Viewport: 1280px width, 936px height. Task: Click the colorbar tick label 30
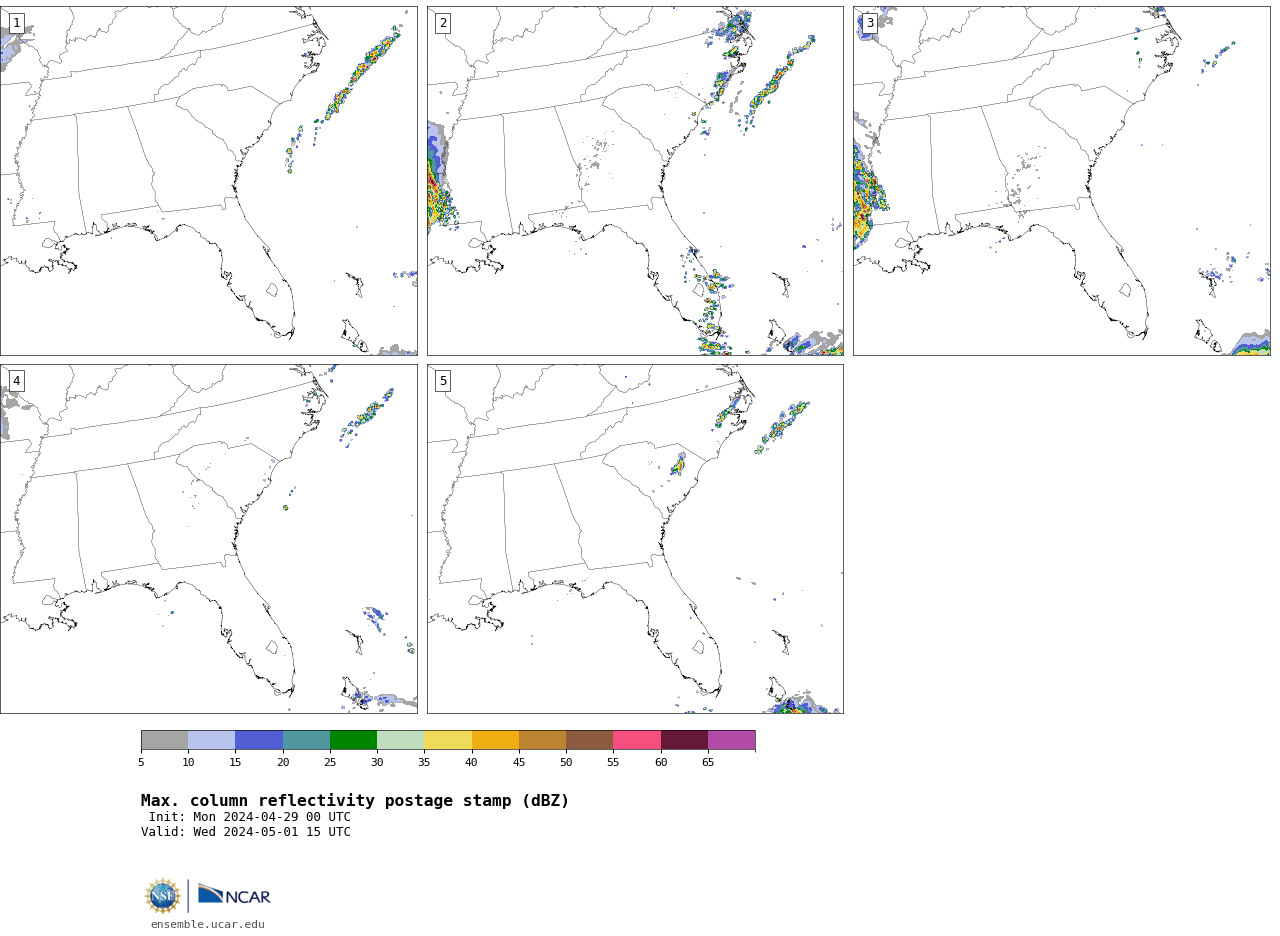[x=377, y=763]
